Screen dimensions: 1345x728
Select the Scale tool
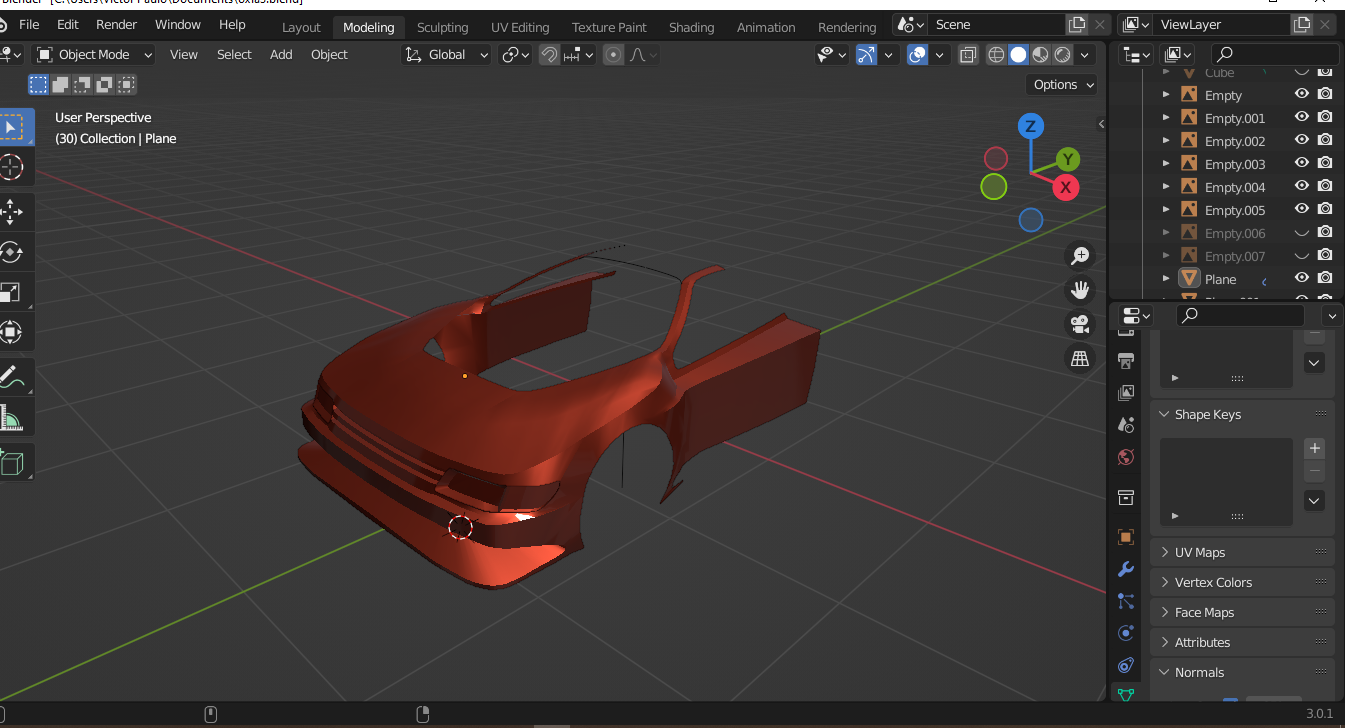coord(13,292)
